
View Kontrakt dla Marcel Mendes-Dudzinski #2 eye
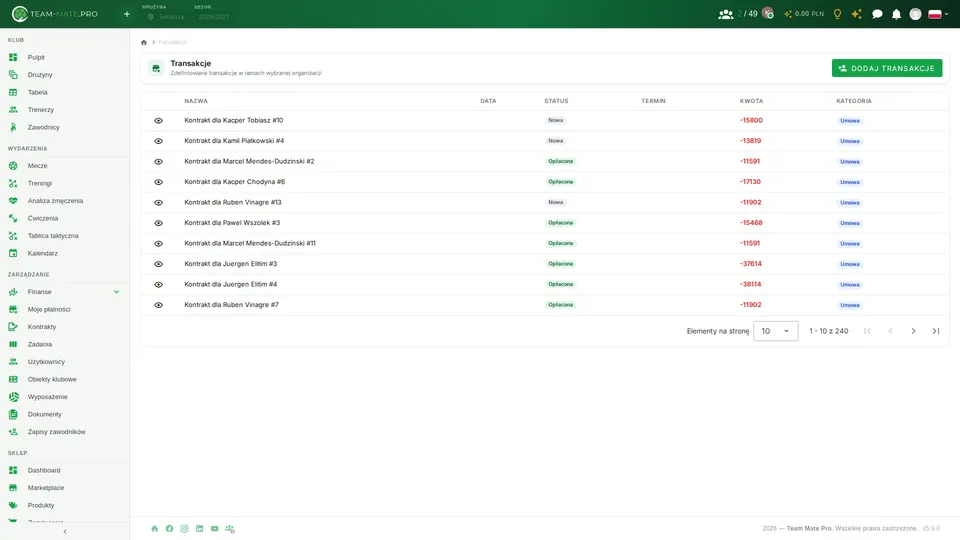[x=159, y=162]
